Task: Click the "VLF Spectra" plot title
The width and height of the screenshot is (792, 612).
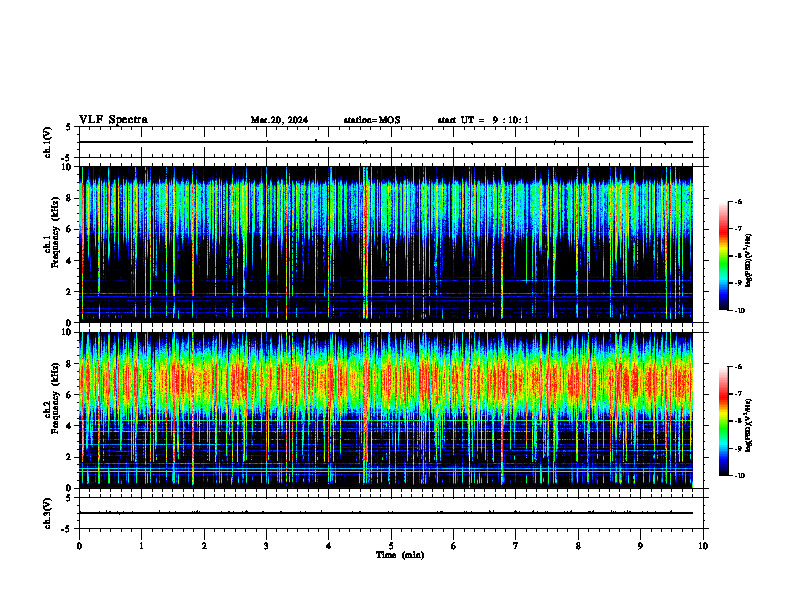Action: click(113, 120)
